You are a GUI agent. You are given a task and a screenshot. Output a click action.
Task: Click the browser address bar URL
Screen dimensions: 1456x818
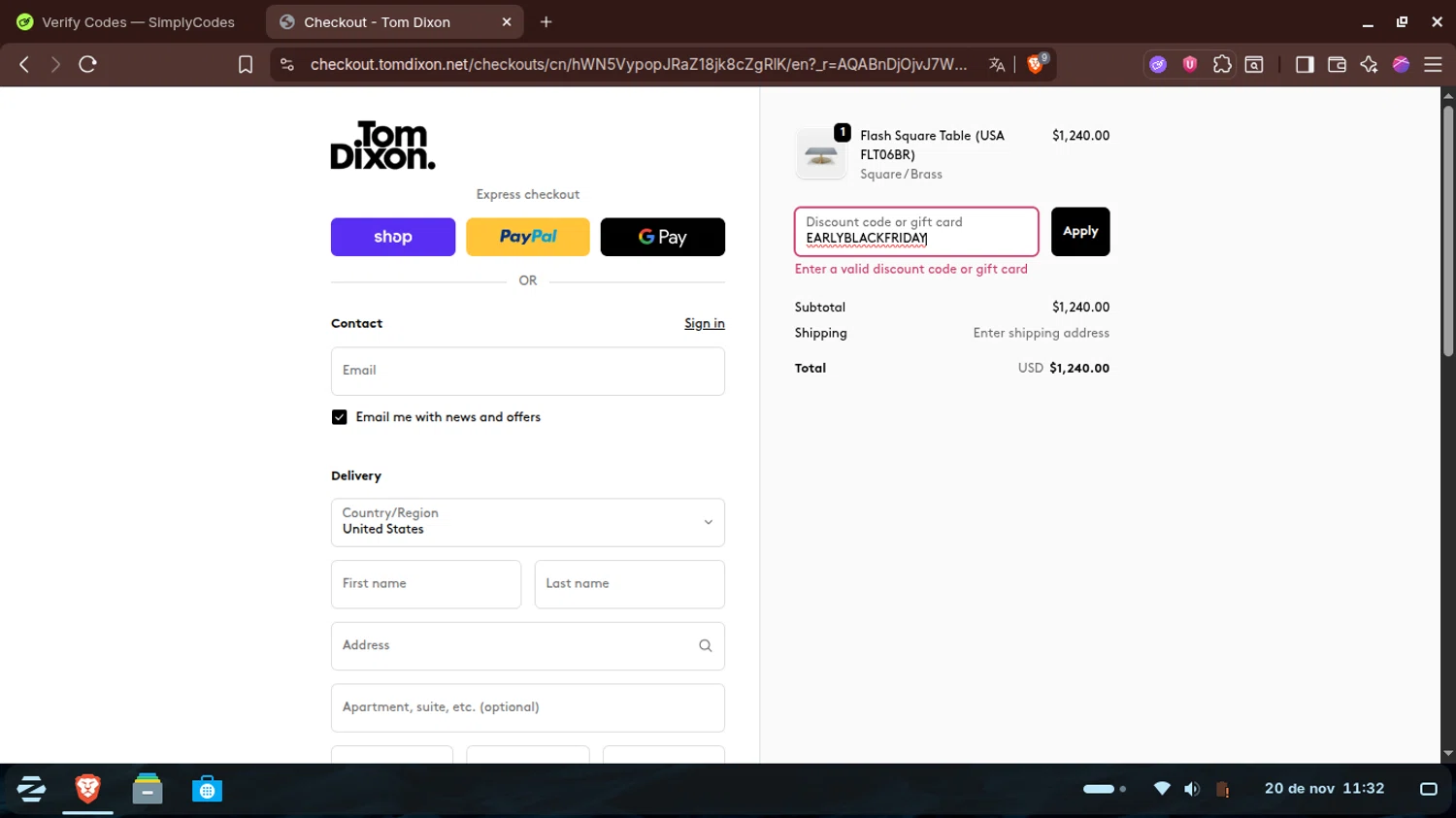[x=639, y=64]
